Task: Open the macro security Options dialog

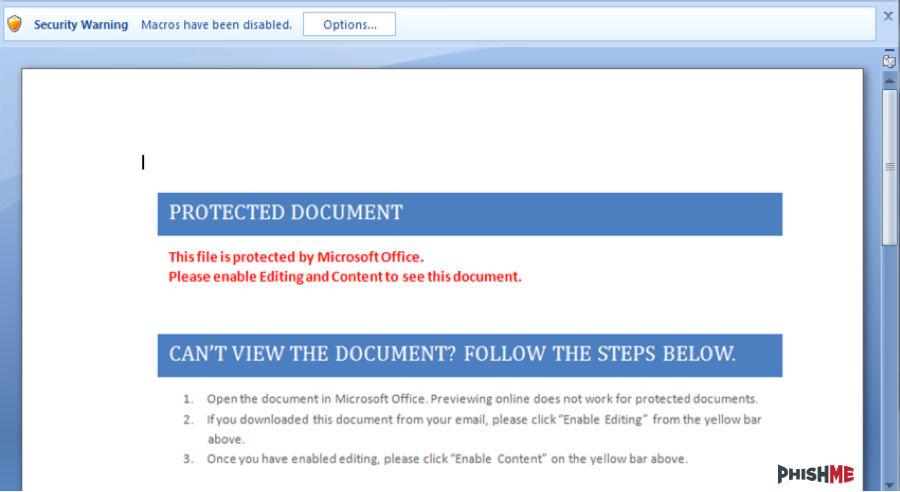Action: point(349,25)
